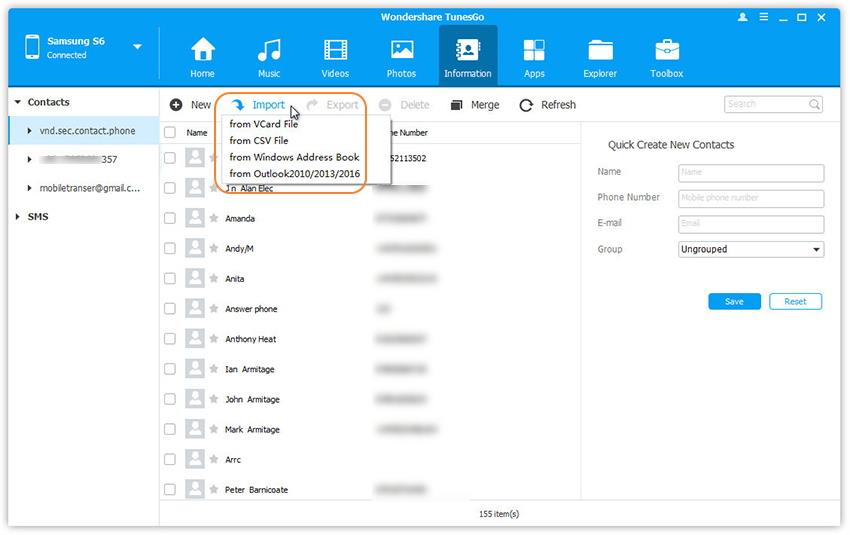This screenshot has width=850, height=535.
Task: Open the Samsung S6 device dropdown
Action: pyautogui.click(x=137, y=47)
